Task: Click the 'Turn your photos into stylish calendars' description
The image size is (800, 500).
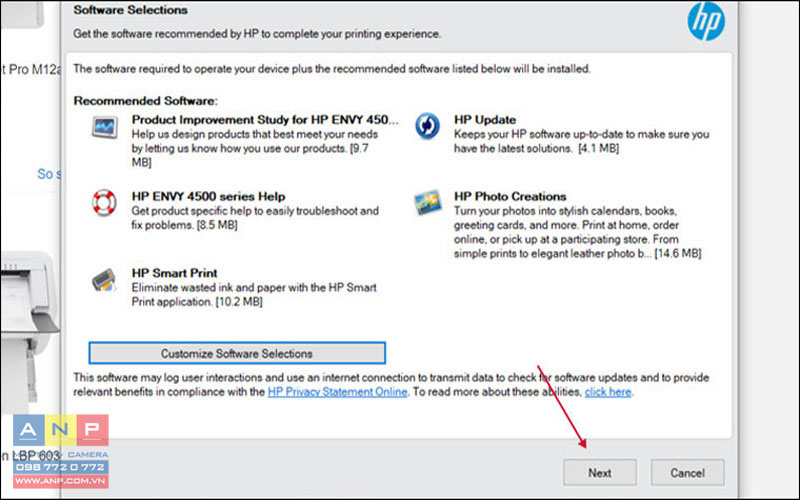Action: pyautogui.click(x=578, y=232)
